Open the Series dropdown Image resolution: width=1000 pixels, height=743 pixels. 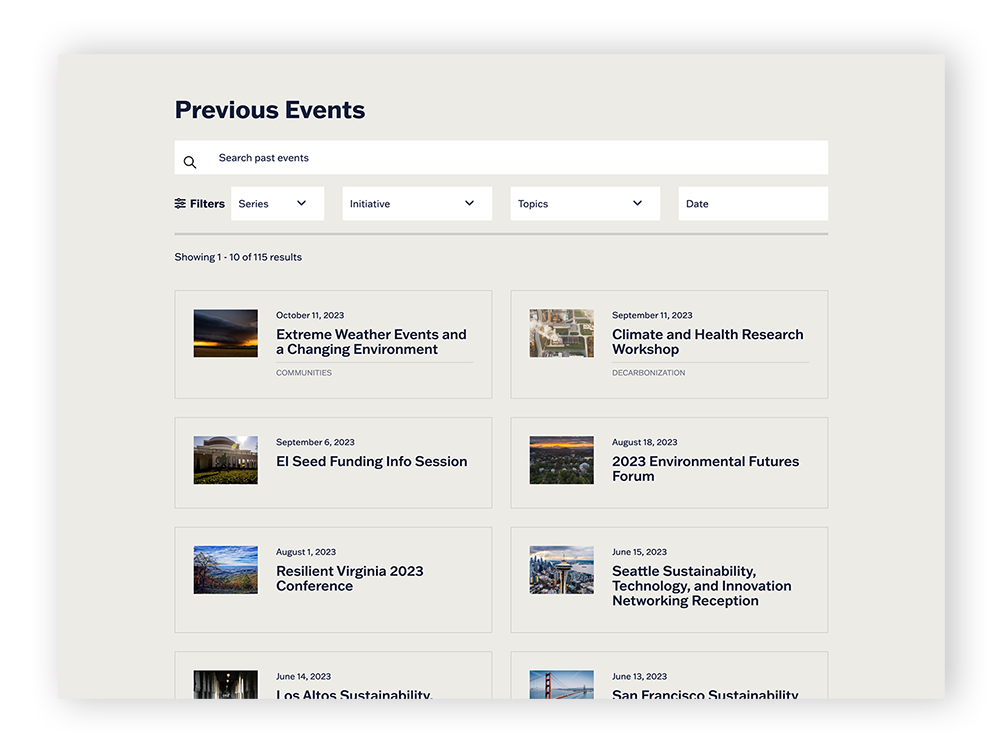[277, 203]
